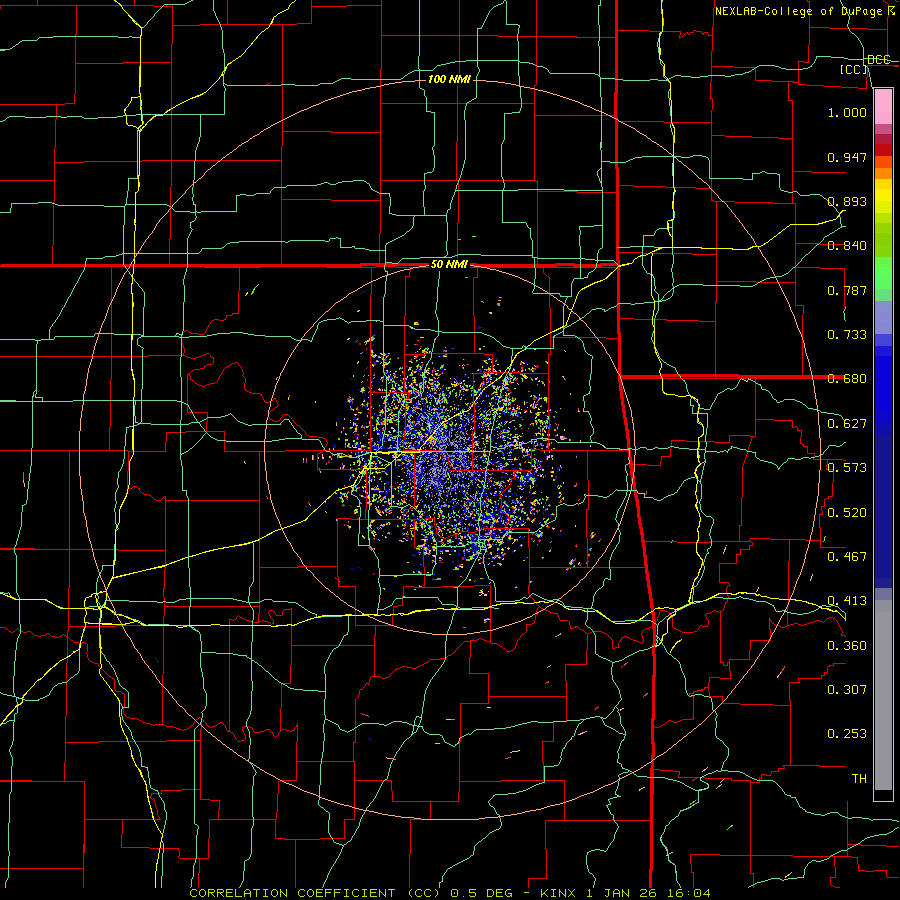Click the 1.000 legend value
Screen dimensions: 900x900
click(847, 112)
